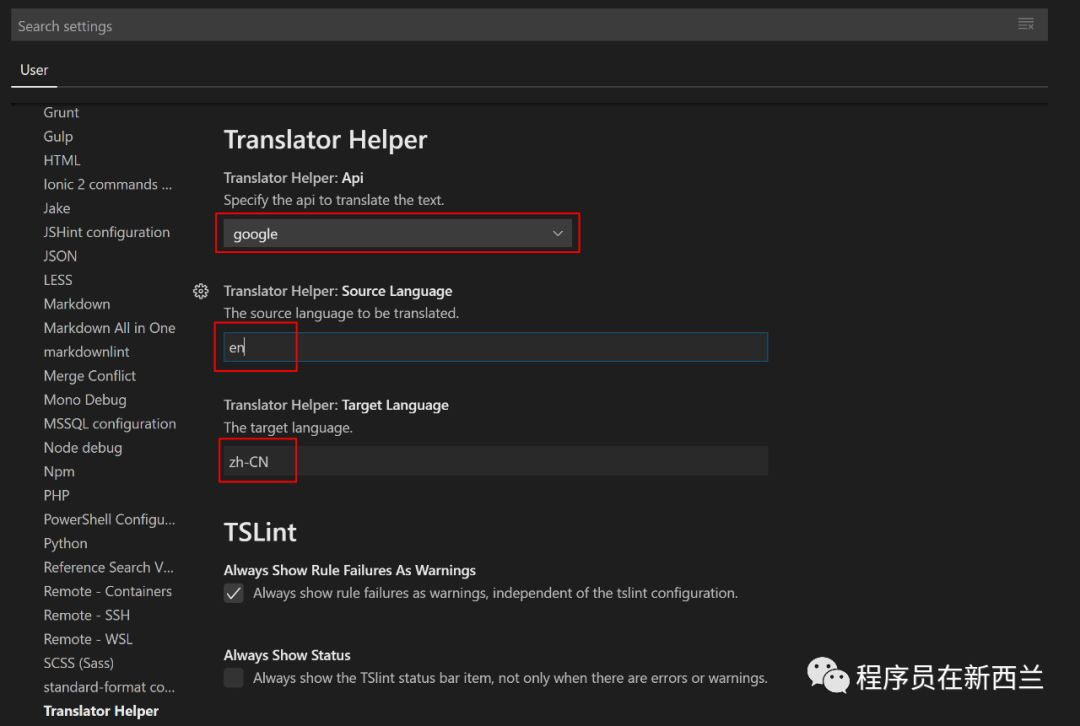
Task: Select SCSS (Sass) in the sidebar
Action: point(78,663)
